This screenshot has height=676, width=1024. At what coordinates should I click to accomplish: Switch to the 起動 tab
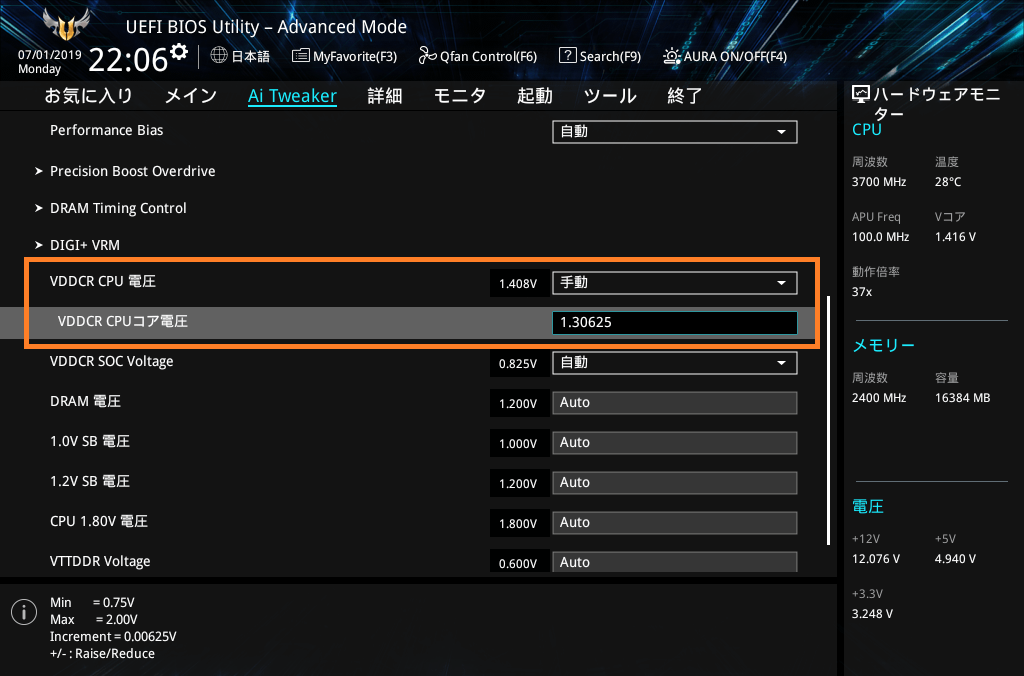point(535,96)
